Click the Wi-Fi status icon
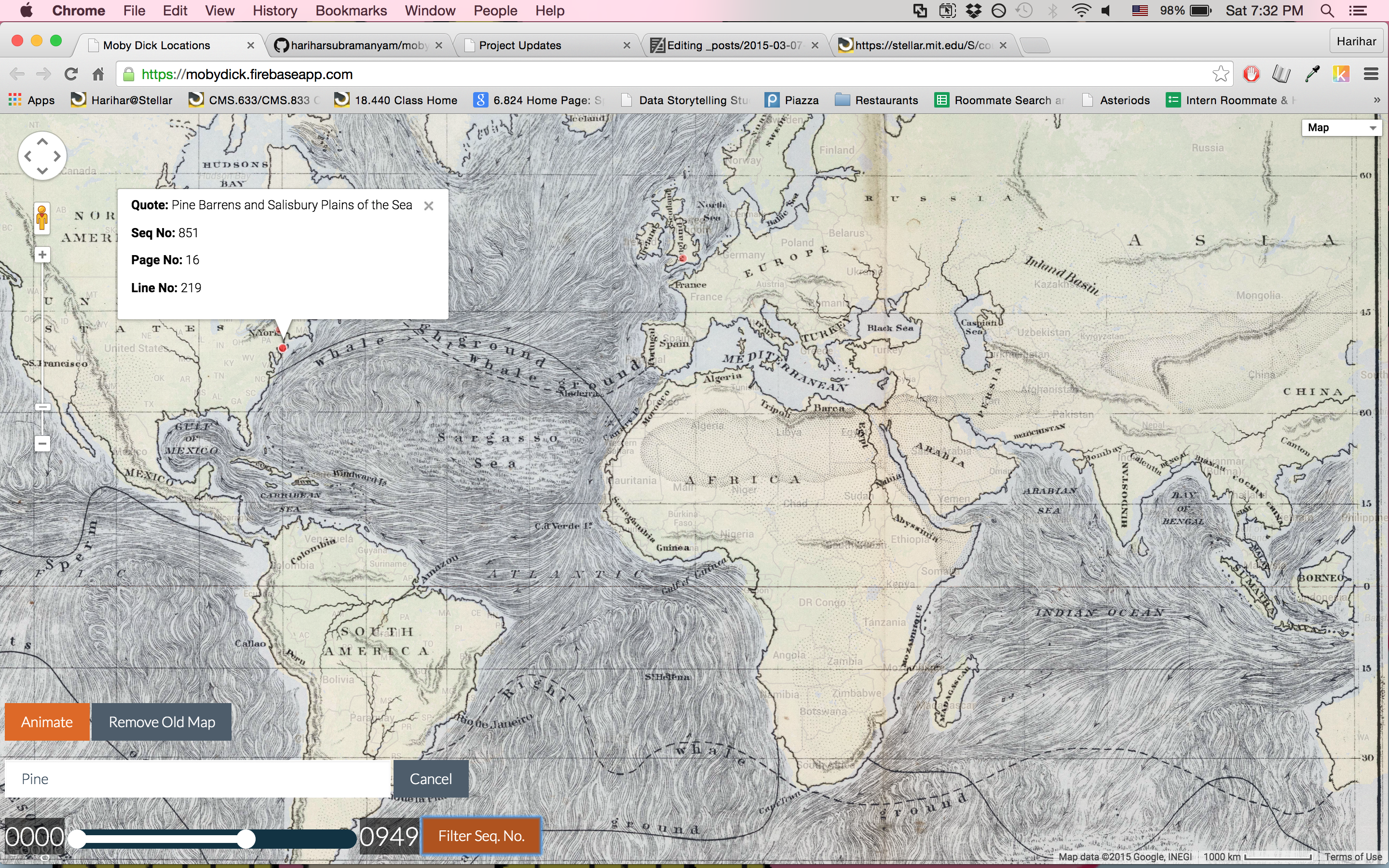The height and width of the screenshot is (868, 1389). point(1081,10)
